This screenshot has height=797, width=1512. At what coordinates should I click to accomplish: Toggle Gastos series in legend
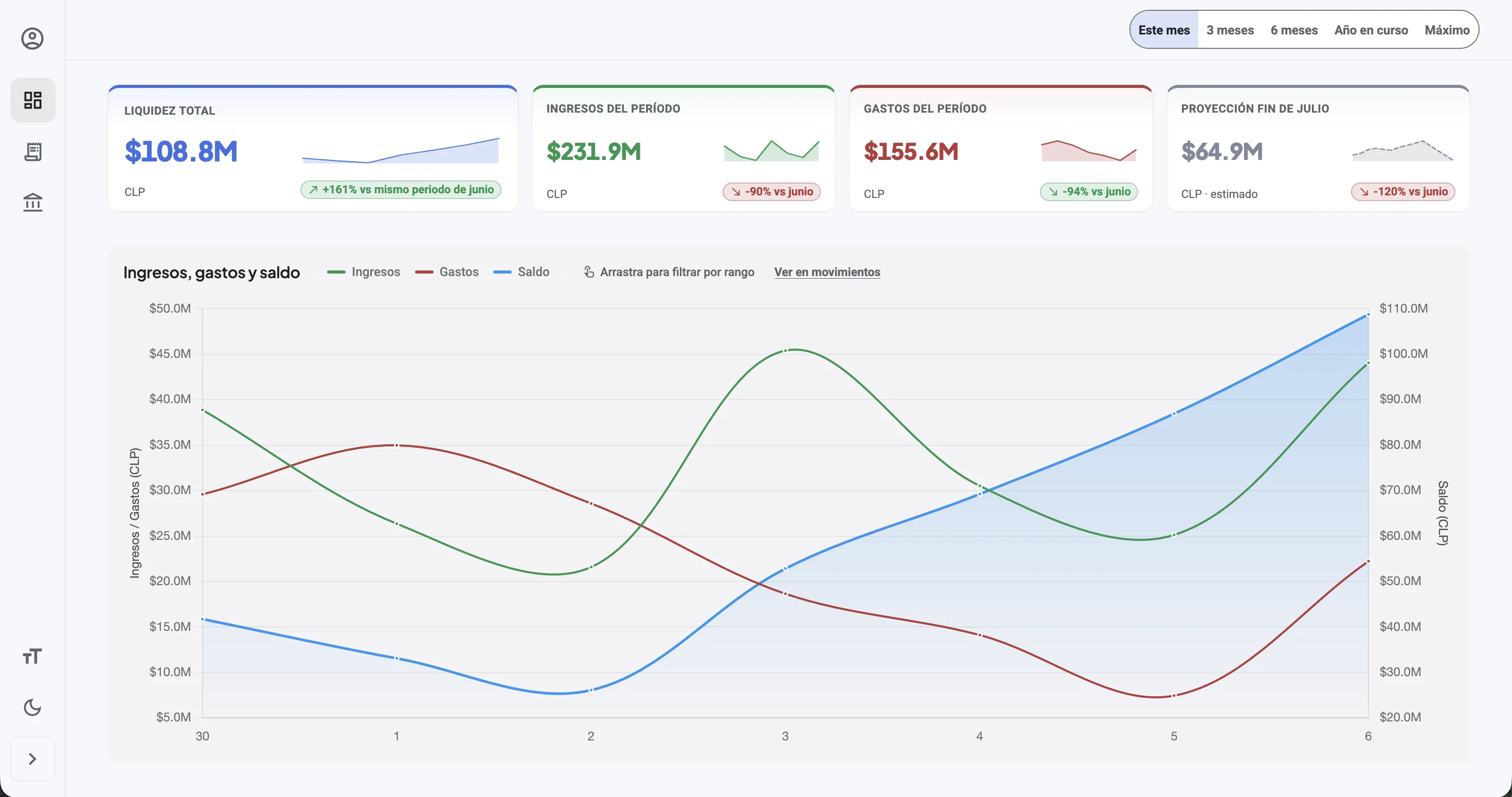tap(447, 271)
